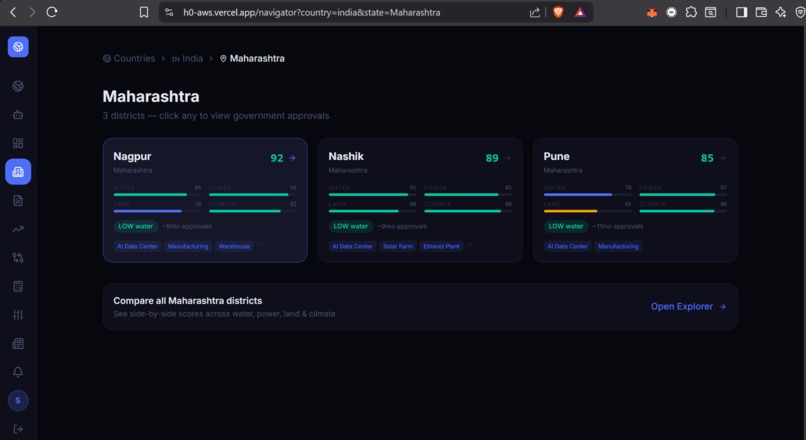Click the app logo at top of sidebar

18,47
